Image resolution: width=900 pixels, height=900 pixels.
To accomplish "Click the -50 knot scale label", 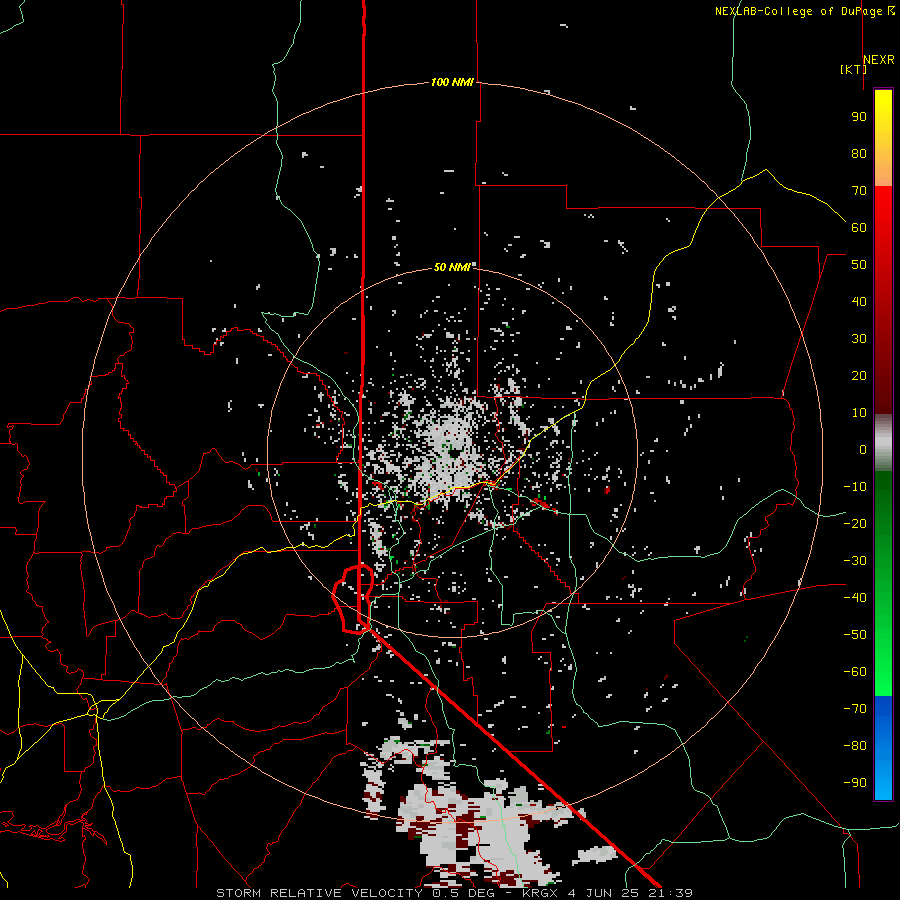I will pos(855,635).
